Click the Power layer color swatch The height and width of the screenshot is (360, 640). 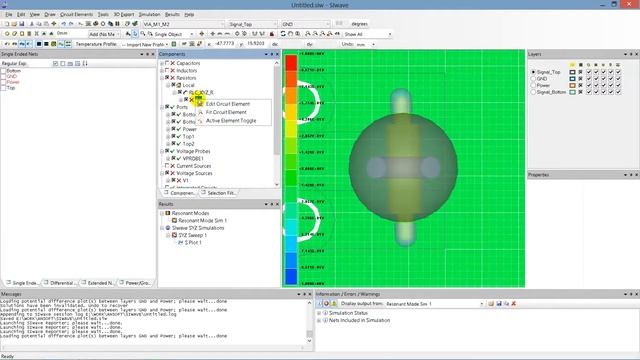[572, 85]
